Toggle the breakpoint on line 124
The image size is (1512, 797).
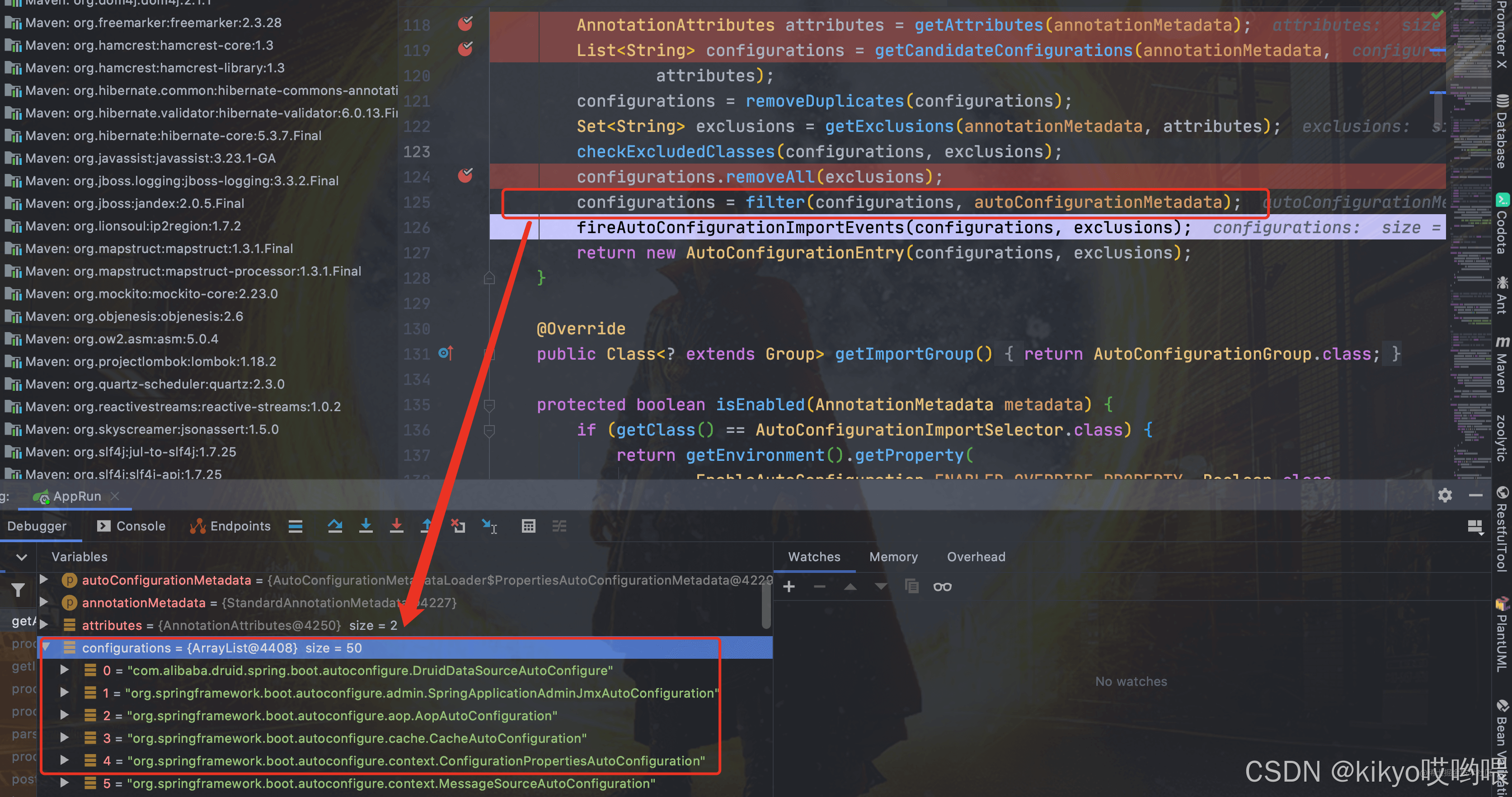pos(465,176)
